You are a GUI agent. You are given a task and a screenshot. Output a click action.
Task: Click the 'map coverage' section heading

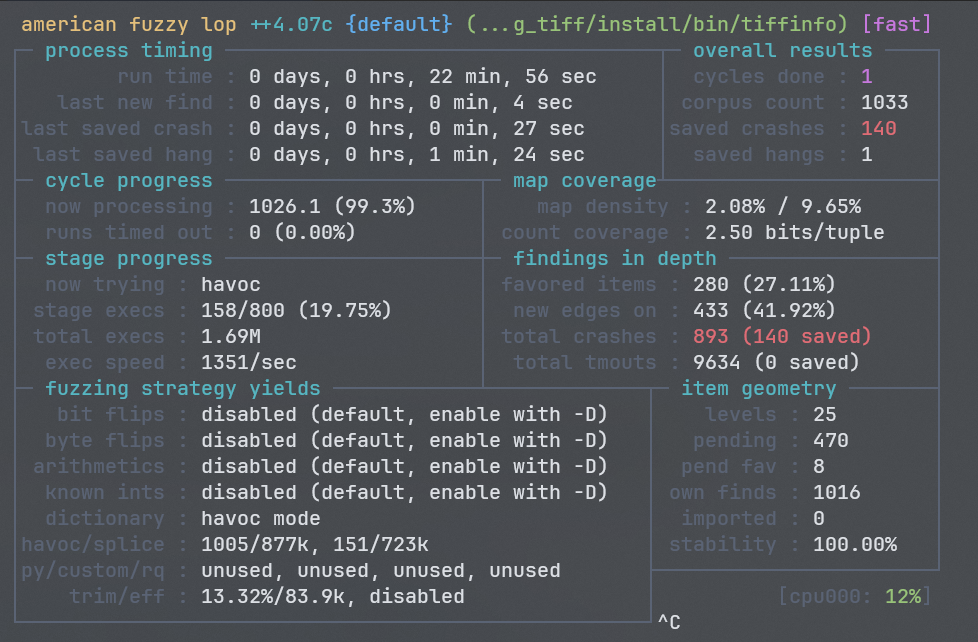coord(584,181)
